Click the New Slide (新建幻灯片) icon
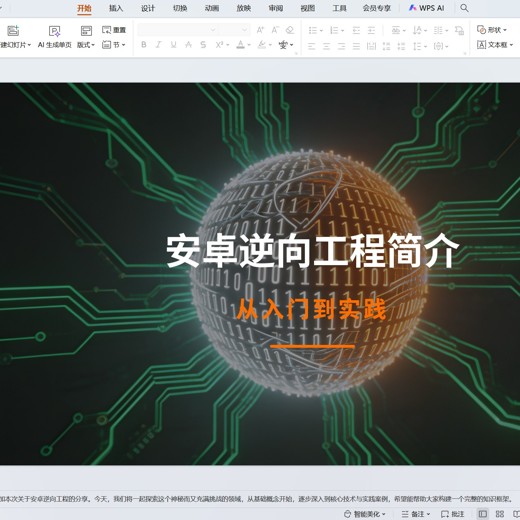Screen dimensions: 520x520 pos(13,31)
